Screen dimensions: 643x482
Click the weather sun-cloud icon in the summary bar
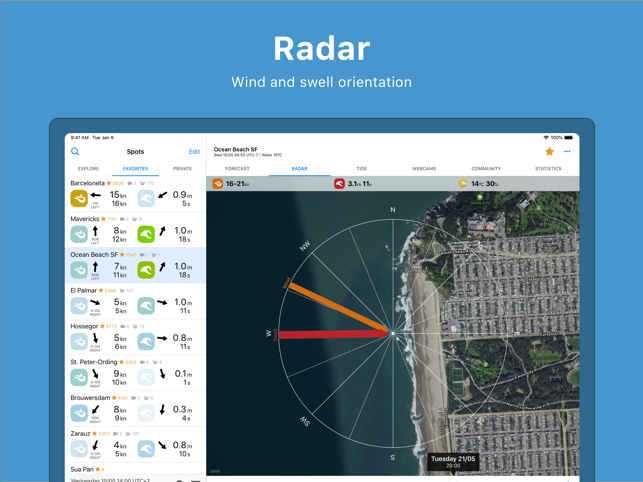pyautogui.click(x=463, y=184)
